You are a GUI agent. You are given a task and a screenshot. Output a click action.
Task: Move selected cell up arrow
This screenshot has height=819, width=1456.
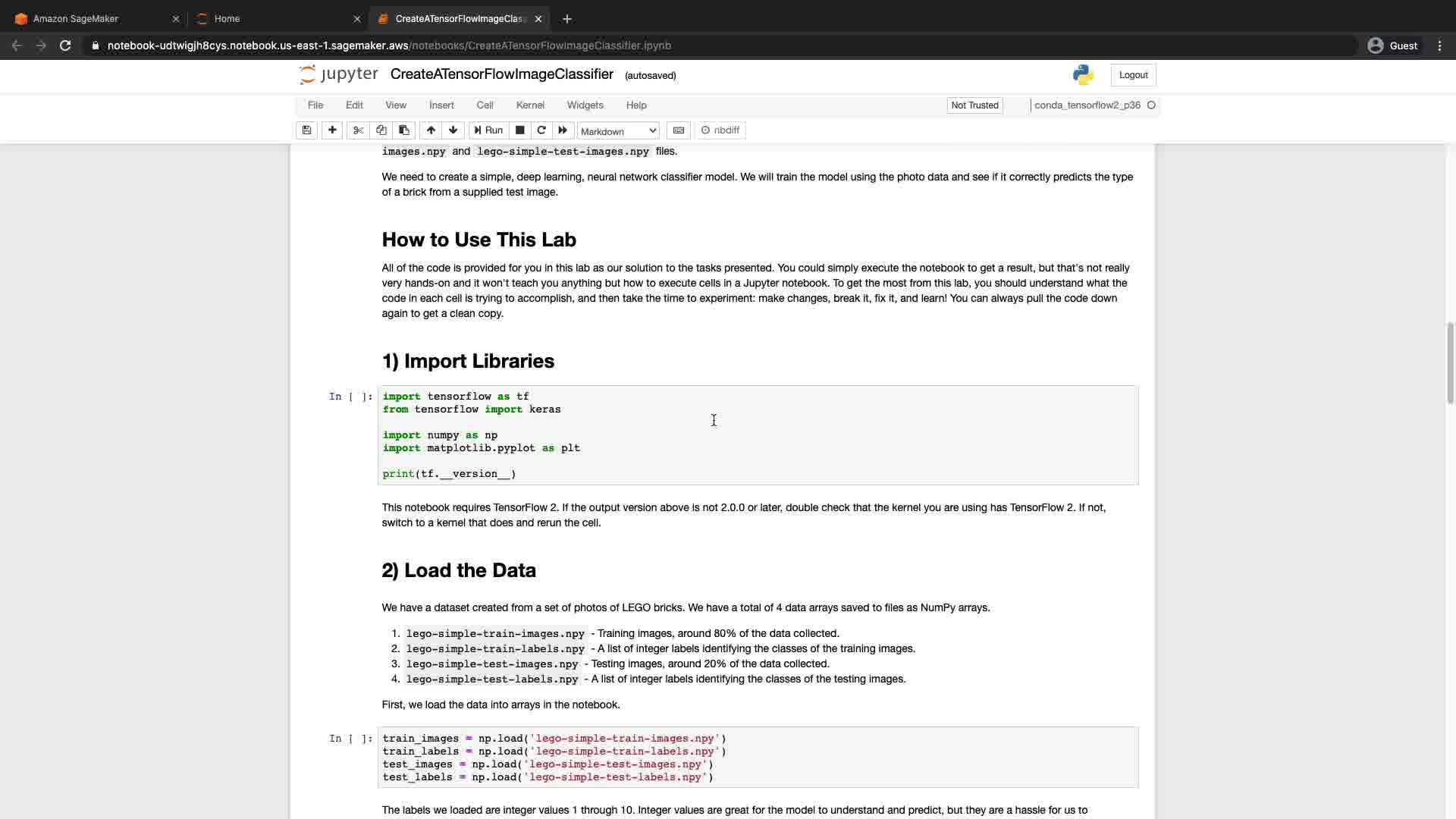[431, 130]
